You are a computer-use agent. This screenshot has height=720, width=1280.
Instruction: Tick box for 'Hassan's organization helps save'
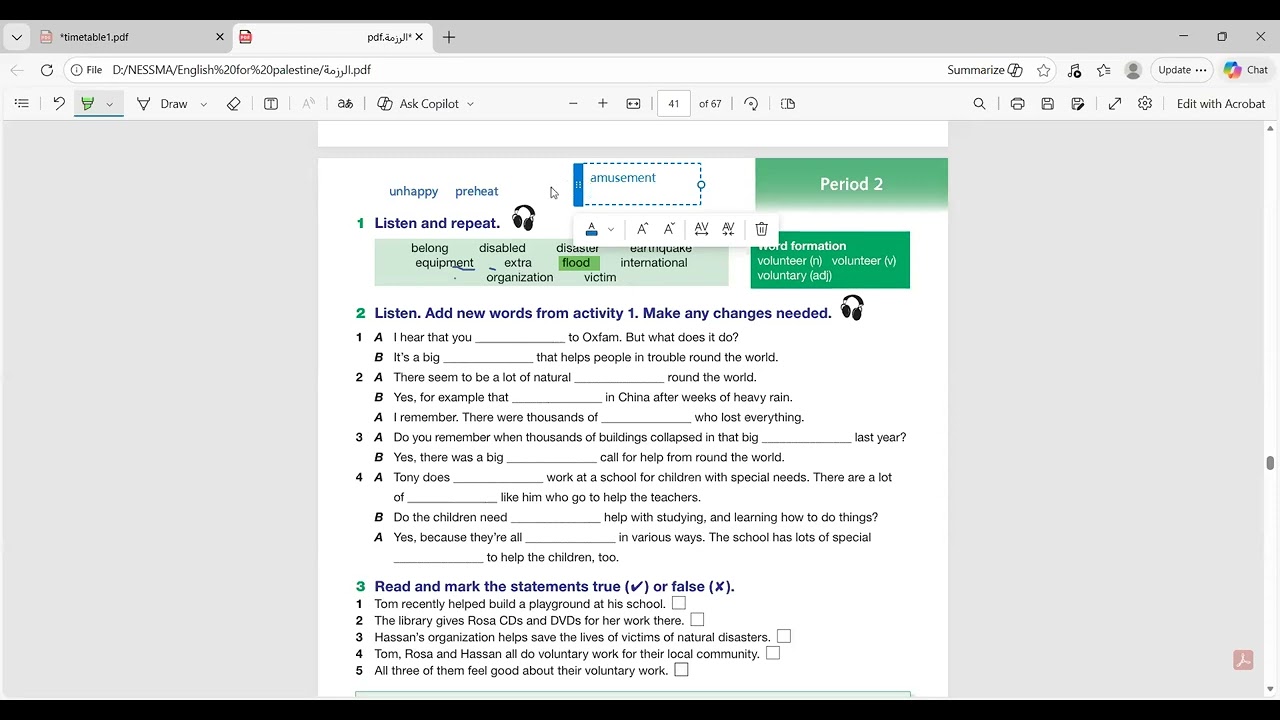[784, 636]
